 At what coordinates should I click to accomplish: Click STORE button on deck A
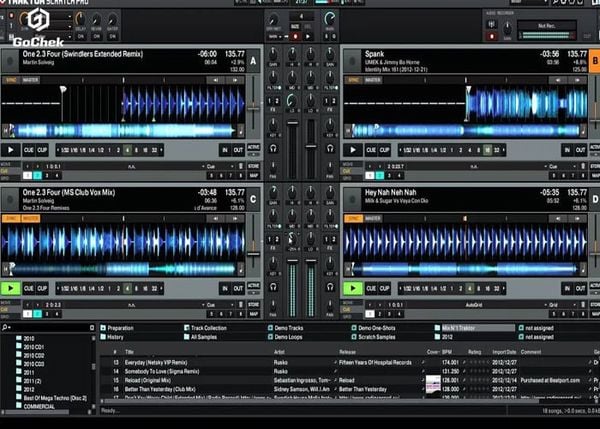[253, 166]
